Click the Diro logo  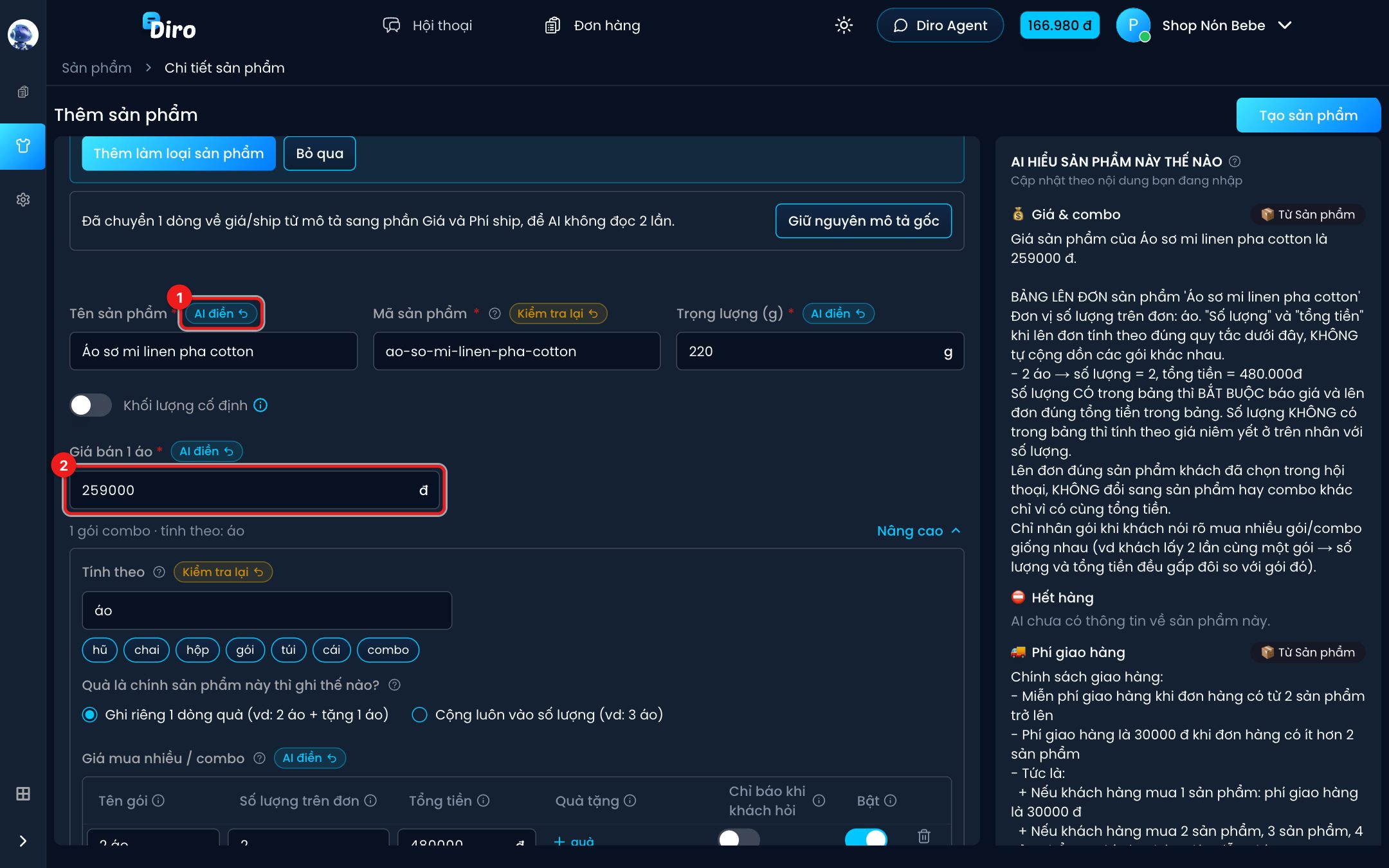pyautogui.click(x=169, y=26)
